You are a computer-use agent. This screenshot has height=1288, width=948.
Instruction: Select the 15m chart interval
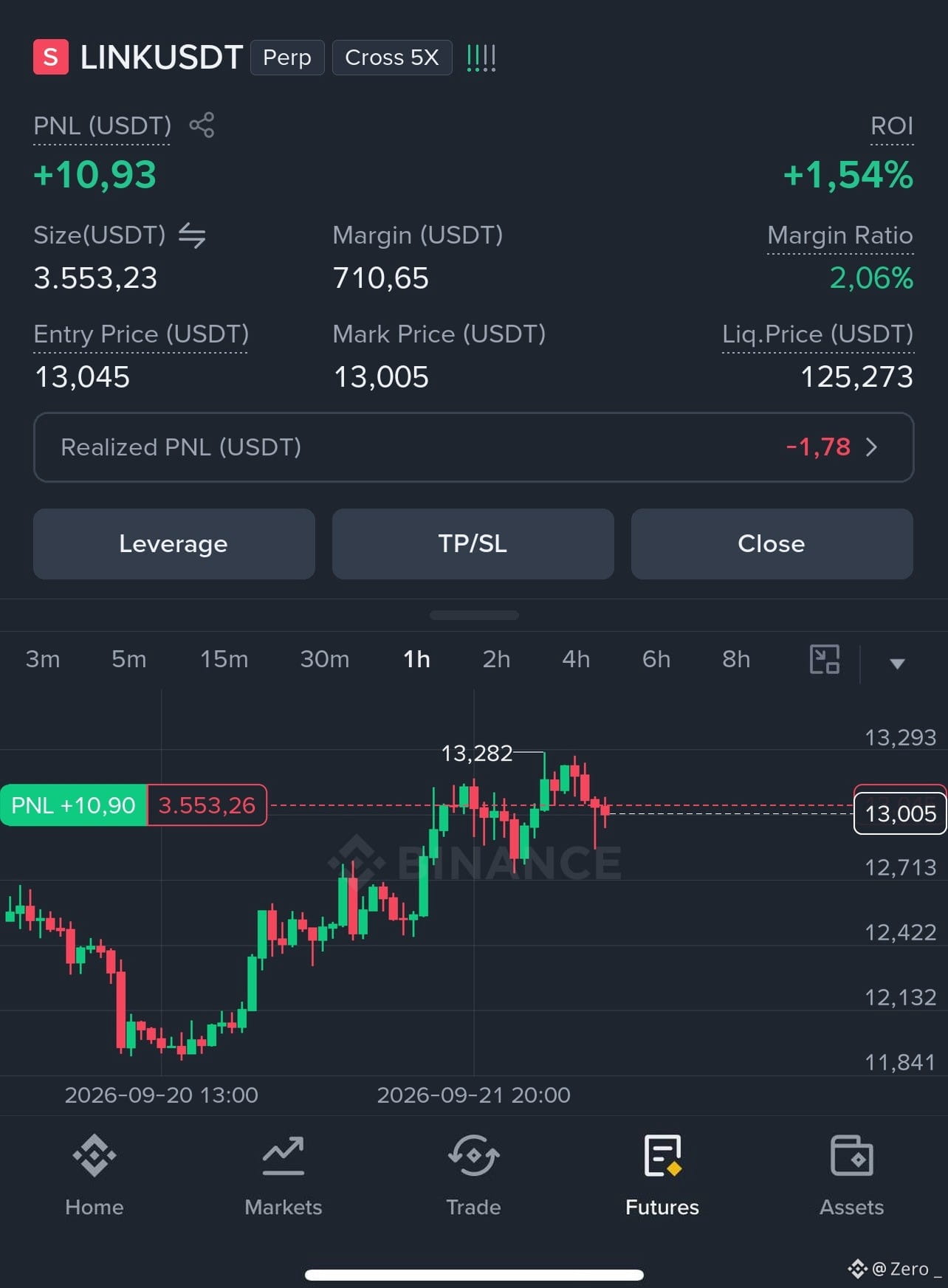coord(224,659)
